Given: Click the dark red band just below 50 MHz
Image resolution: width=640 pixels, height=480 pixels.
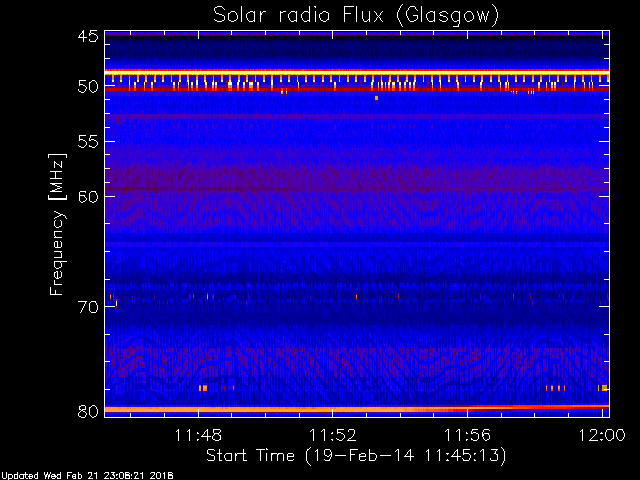Looking at the screenshot, I should coord(357,89).
